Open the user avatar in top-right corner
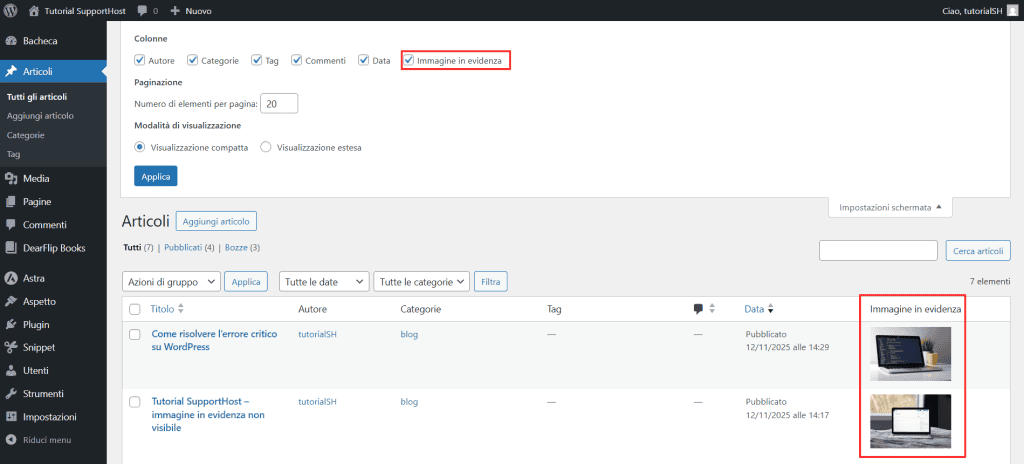Image resolution: width=1024 pixels, height=464 pixels. (1012, 11)
